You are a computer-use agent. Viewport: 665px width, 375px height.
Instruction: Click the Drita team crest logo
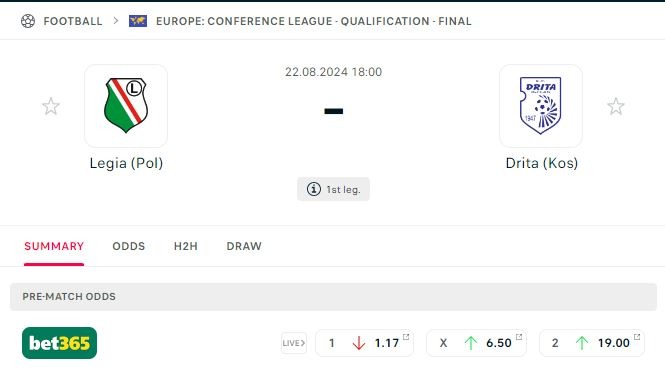pyautogui.click(x=541, y=106)
